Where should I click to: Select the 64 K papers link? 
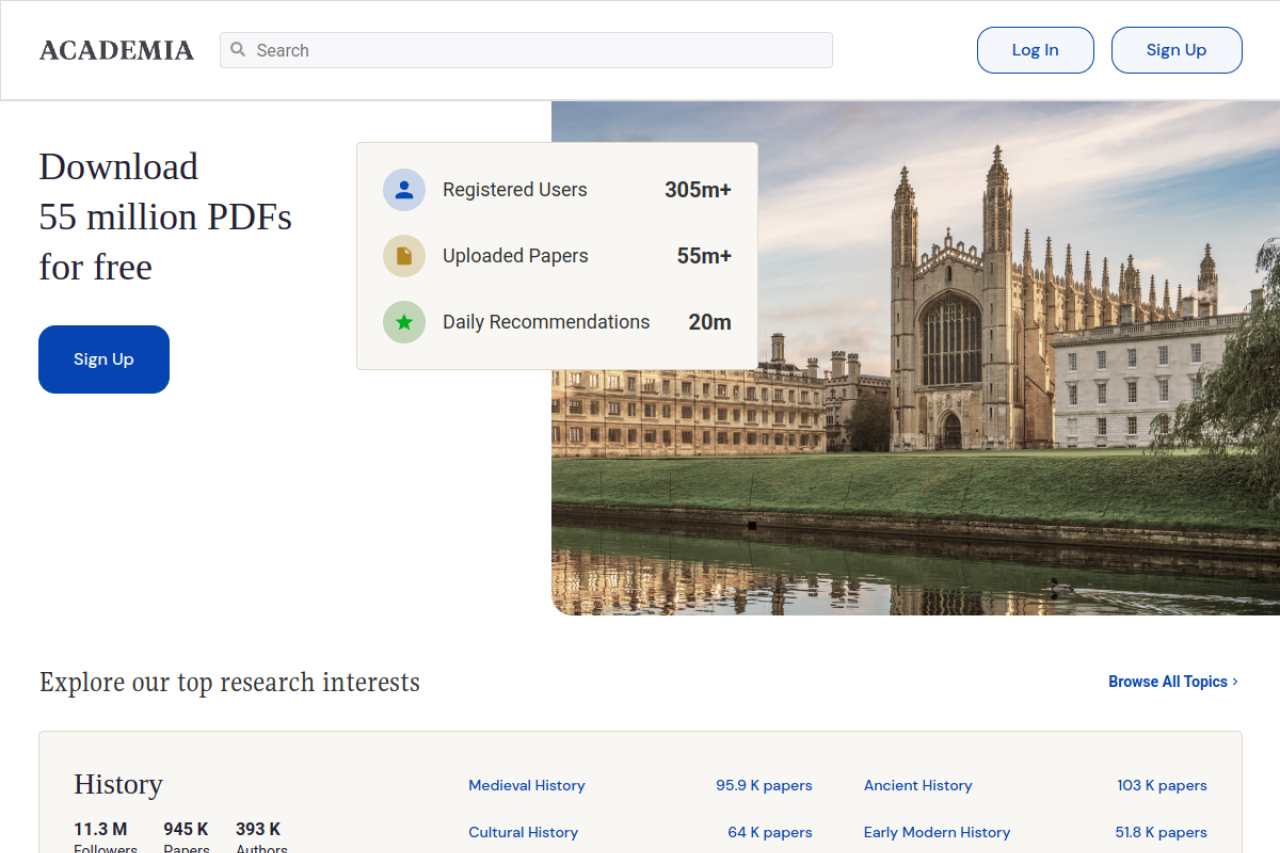click(770, 832)
